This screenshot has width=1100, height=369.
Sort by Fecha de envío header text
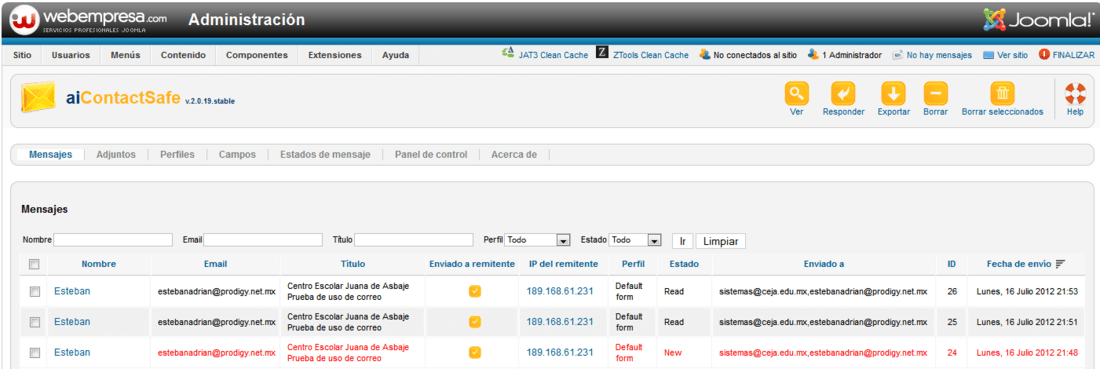(1019, 264)
